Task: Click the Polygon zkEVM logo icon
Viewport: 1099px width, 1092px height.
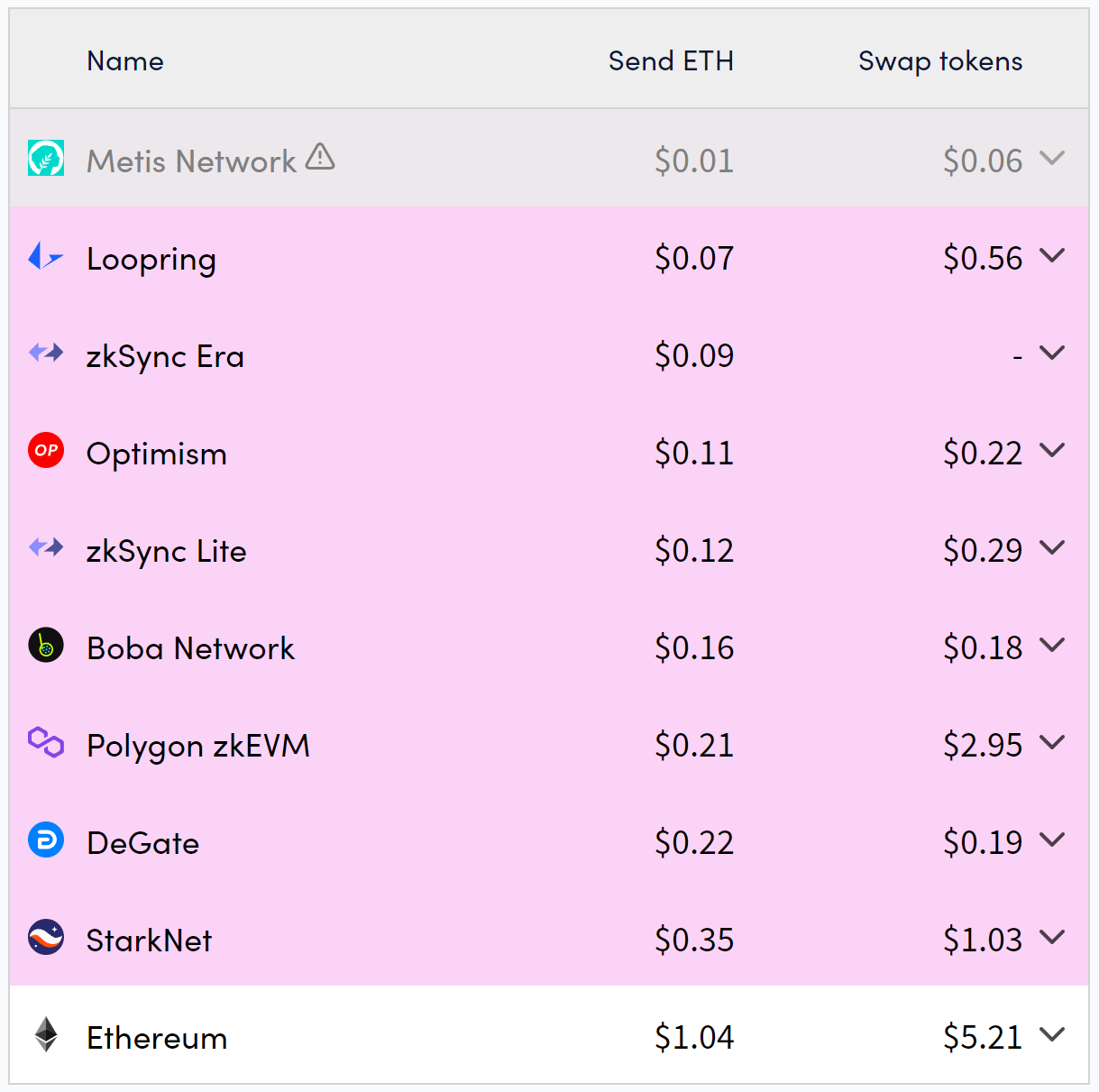Action: [46, 743]
